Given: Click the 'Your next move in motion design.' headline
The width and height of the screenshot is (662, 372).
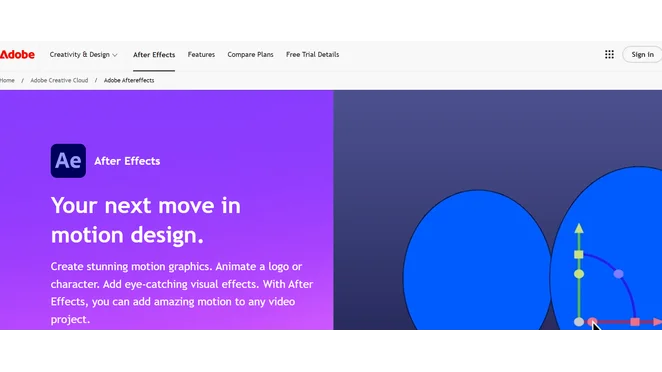Looking at the screenshot, I should 146,220.
